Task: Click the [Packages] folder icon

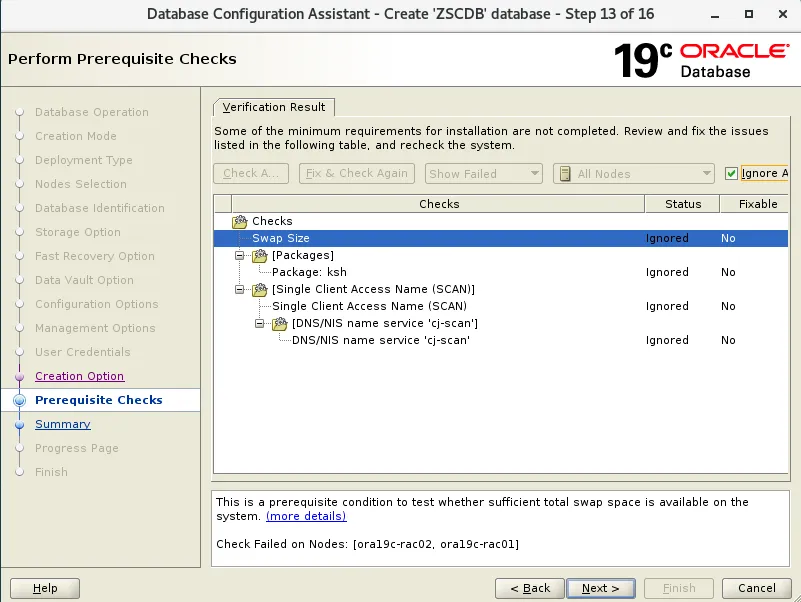Action: [260, 255]
